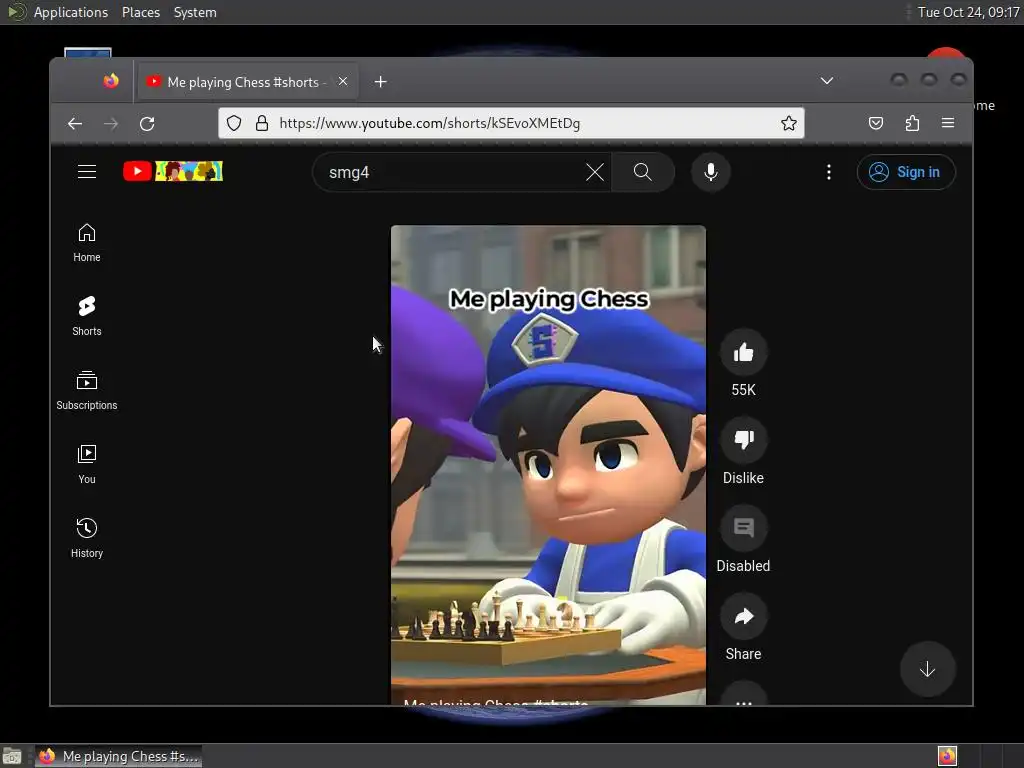
Task: Focus the URL address bar
Action: [x=511, y=123]
